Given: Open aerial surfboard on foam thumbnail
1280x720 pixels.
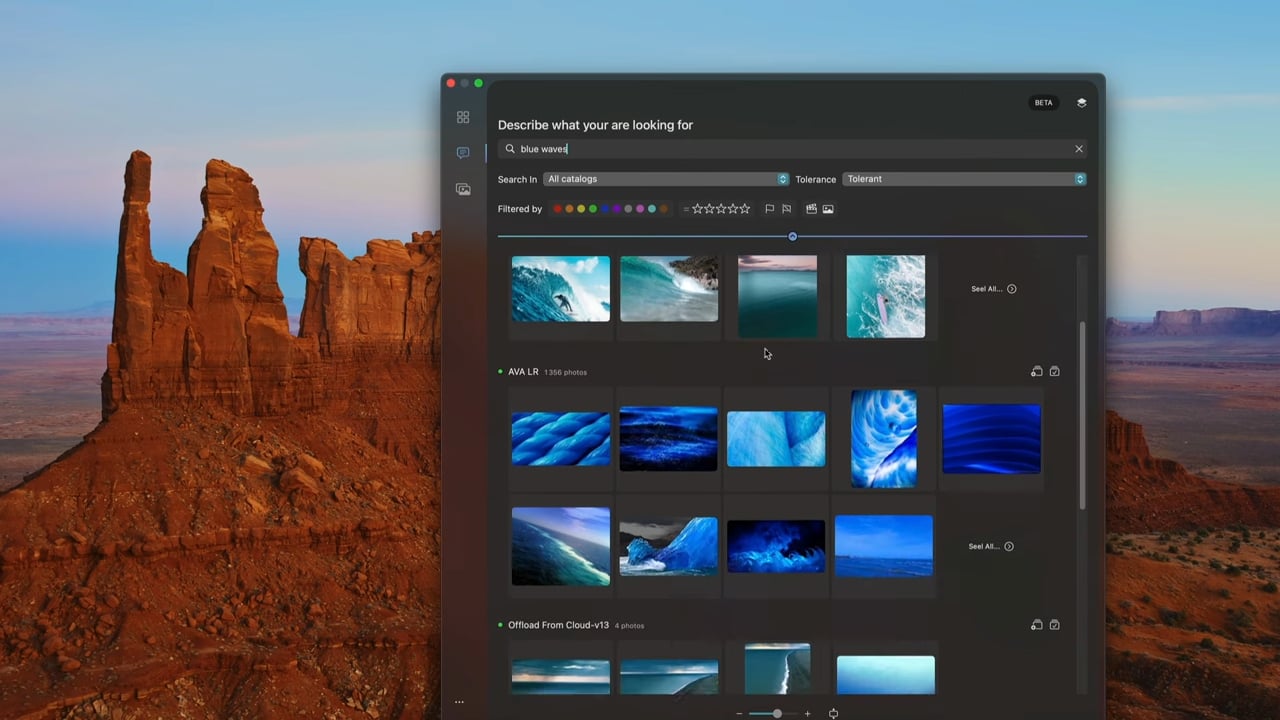Looking at the screenshot, I should pyautogui.click(x=885, y=296).
